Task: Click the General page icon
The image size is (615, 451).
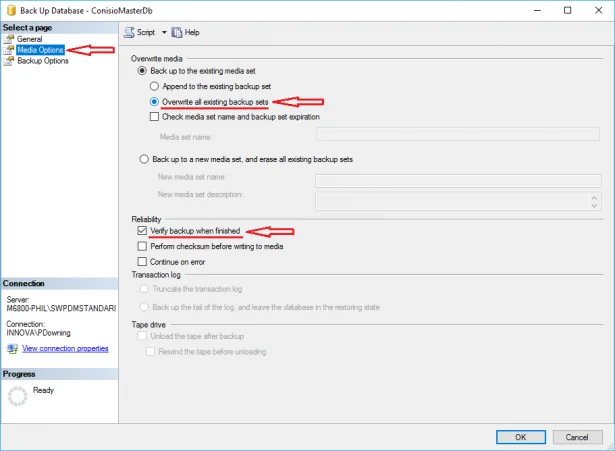Action: (9, 39)
